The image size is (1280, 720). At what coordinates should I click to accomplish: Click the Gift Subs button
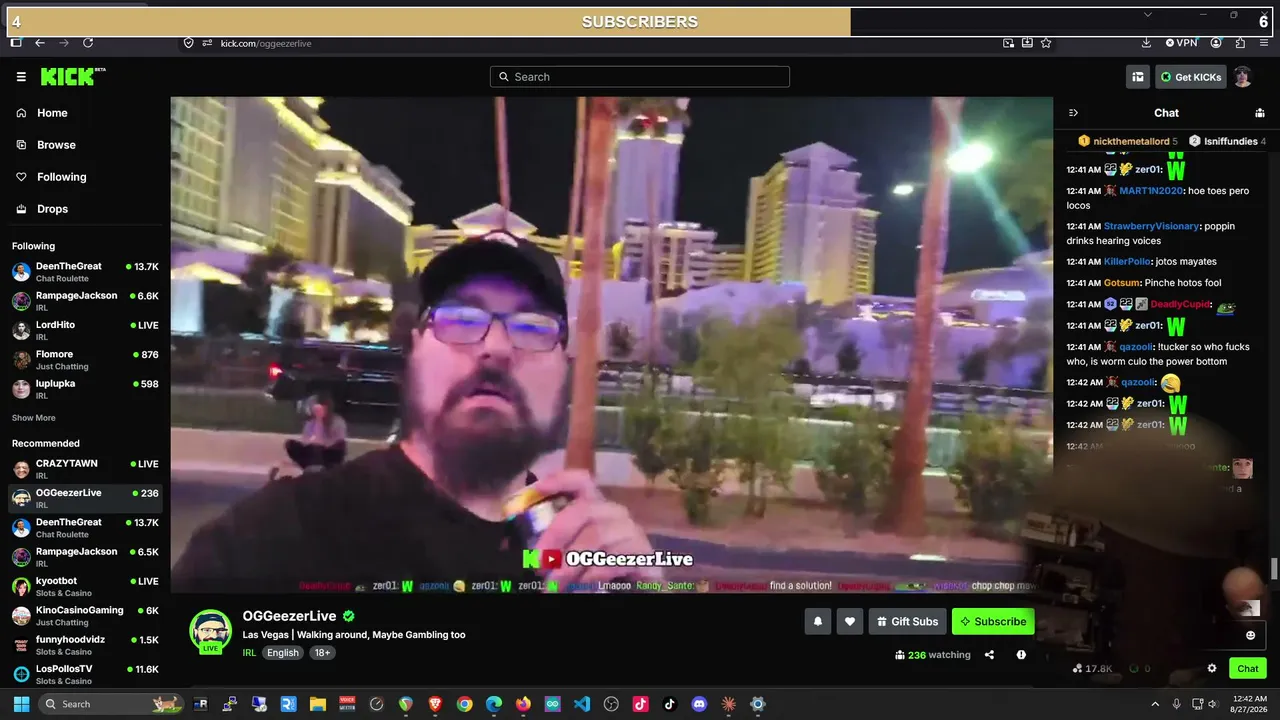(x=908, y=621)
